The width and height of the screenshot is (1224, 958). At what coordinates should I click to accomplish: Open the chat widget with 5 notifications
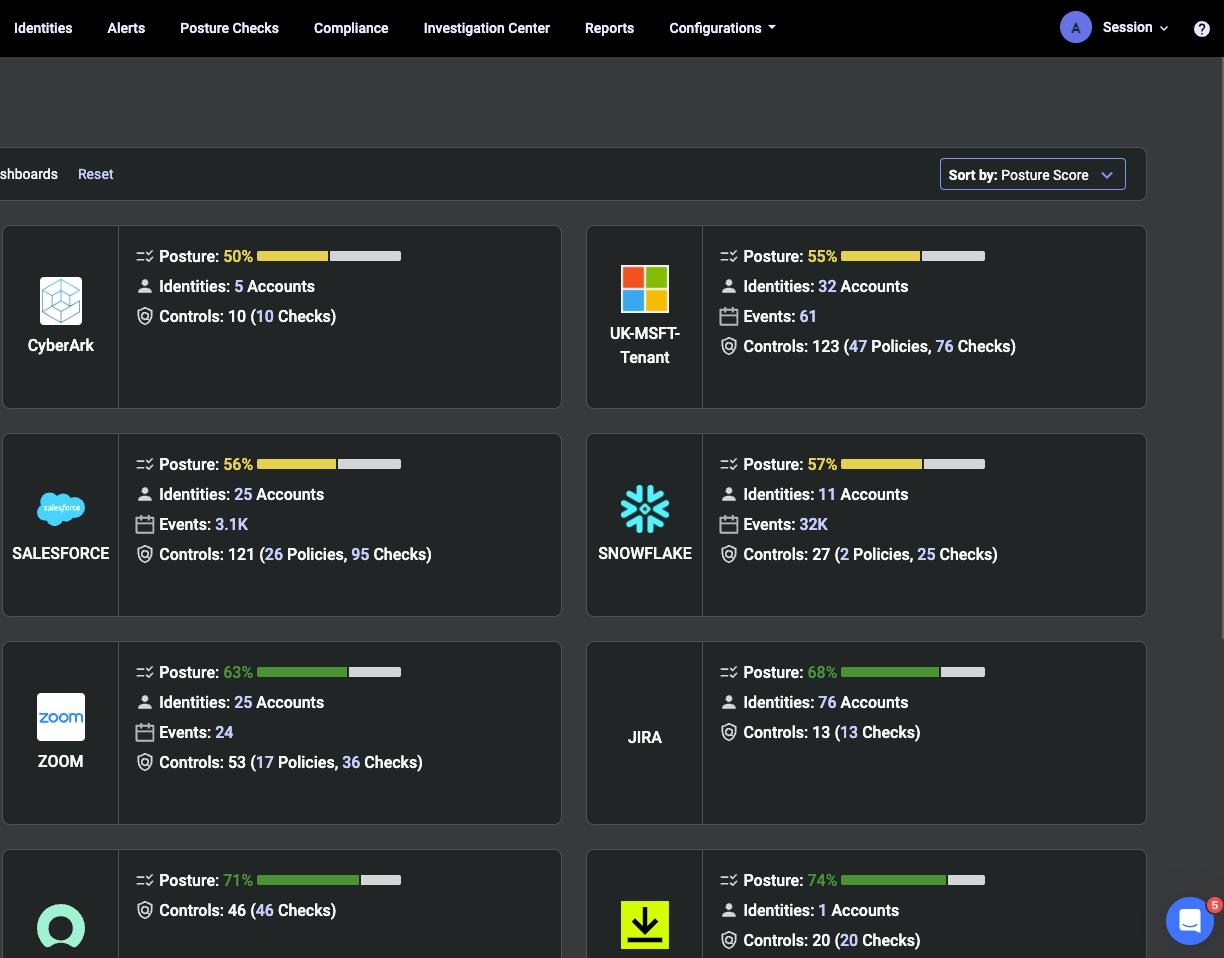tap(1190, 920)
